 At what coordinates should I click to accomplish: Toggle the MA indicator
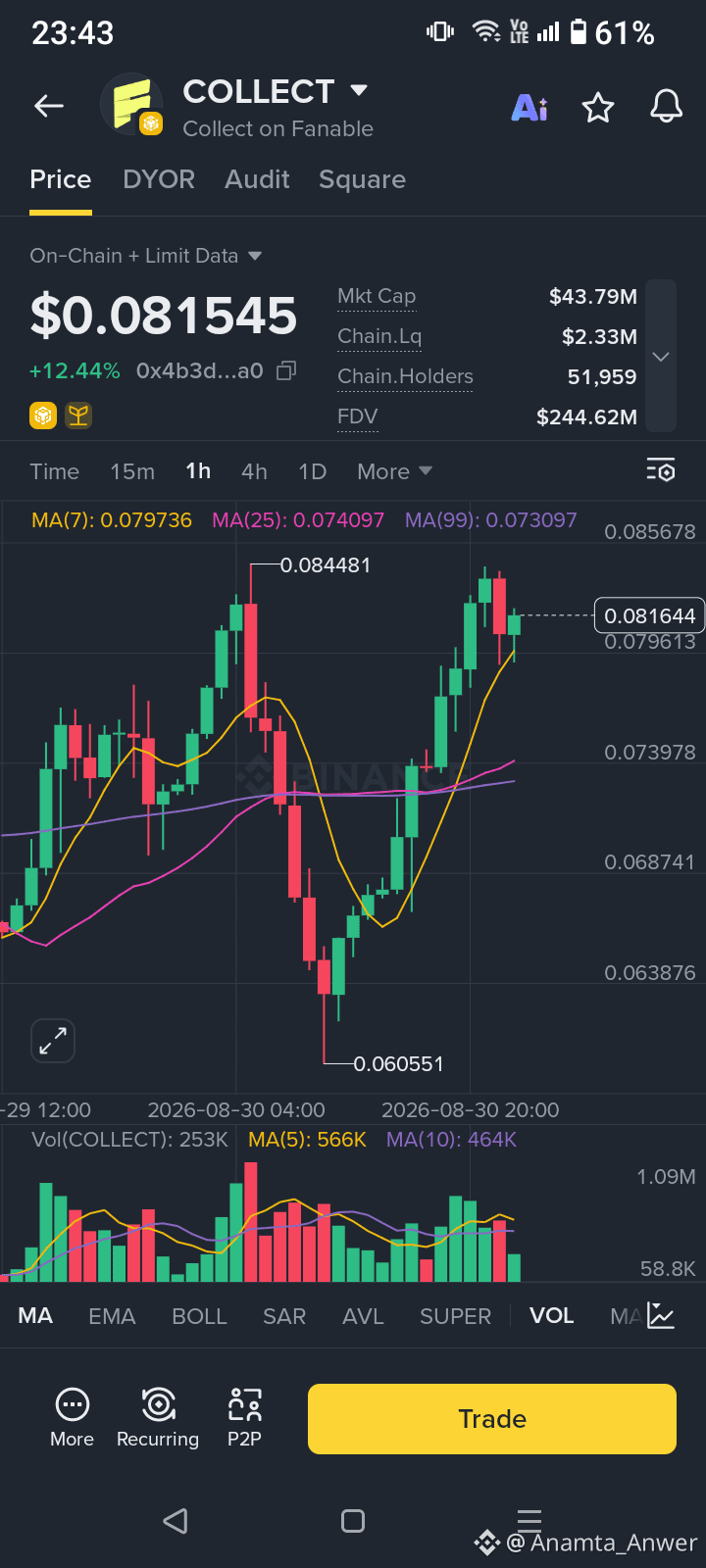tap(35, 1316)
